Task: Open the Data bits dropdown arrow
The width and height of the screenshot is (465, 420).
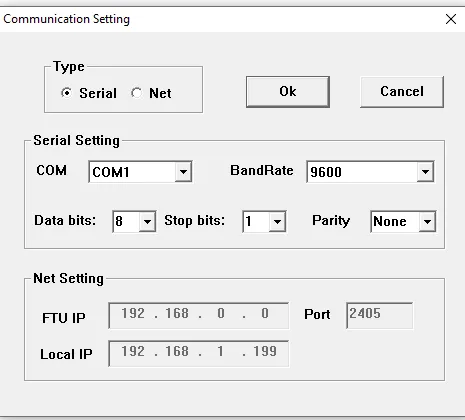Action: click(147, 221)
